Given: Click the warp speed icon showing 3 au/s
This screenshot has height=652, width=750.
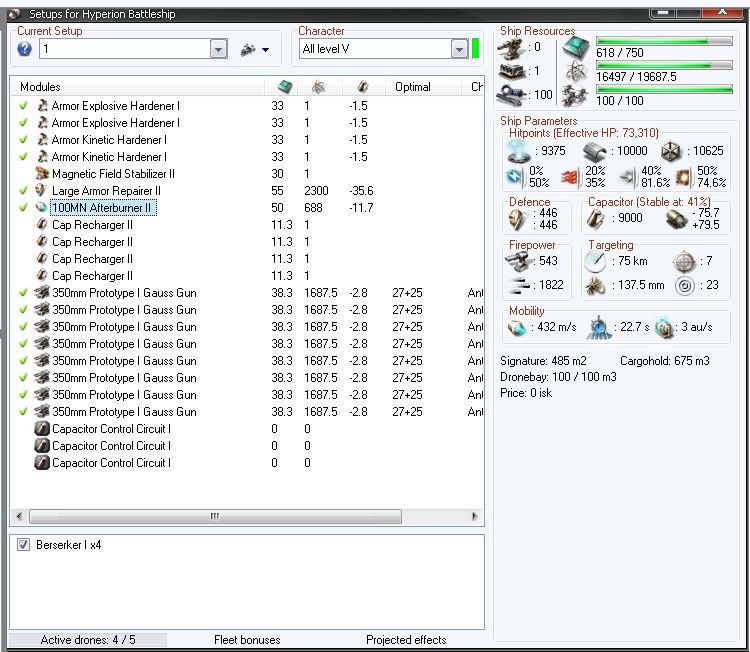Looking at the screenshot, I should point(664,328).
